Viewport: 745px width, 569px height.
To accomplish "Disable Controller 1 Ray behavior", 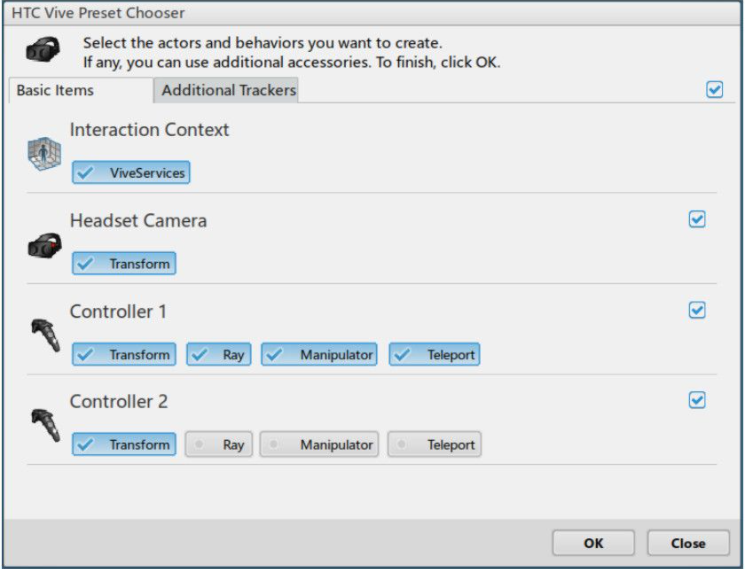I will [218, 355].
